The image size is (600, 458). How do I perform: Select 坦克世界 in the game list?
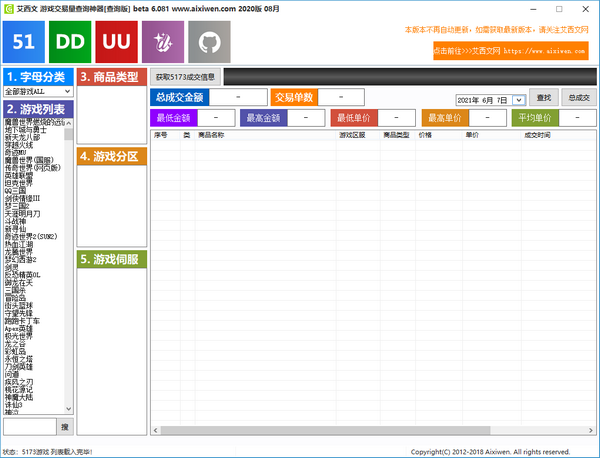[x=20, y=183]
